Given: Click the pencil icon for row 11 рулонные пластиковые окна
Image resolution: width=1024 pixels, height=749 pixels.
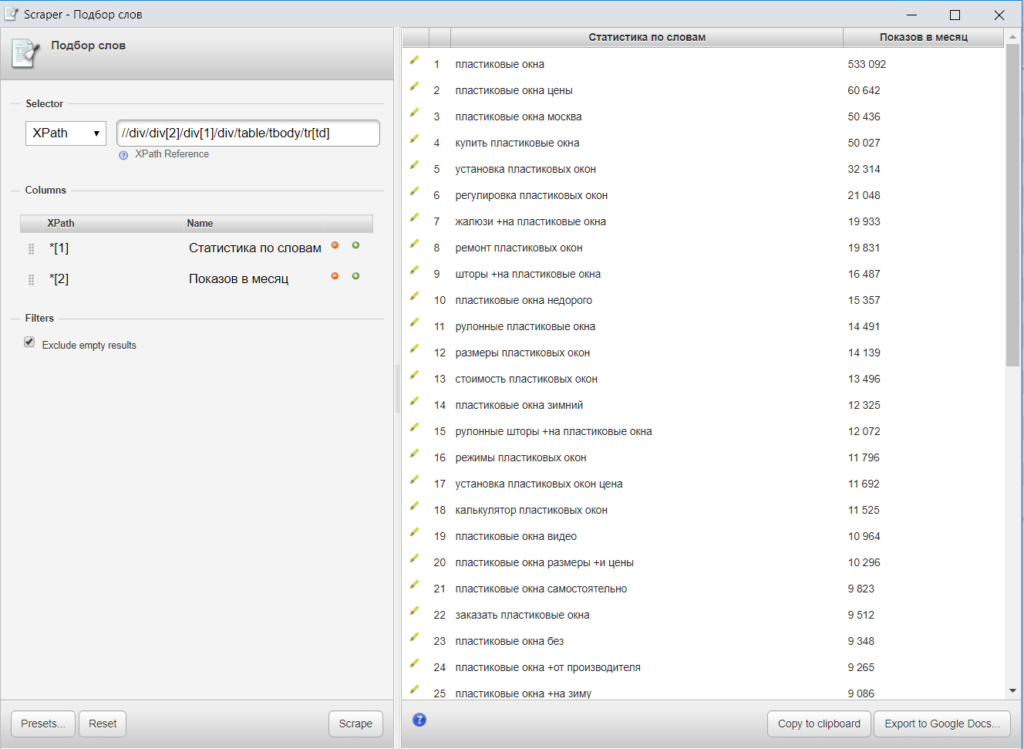Looking at the screenshot, I should click(x=414, y=323).
